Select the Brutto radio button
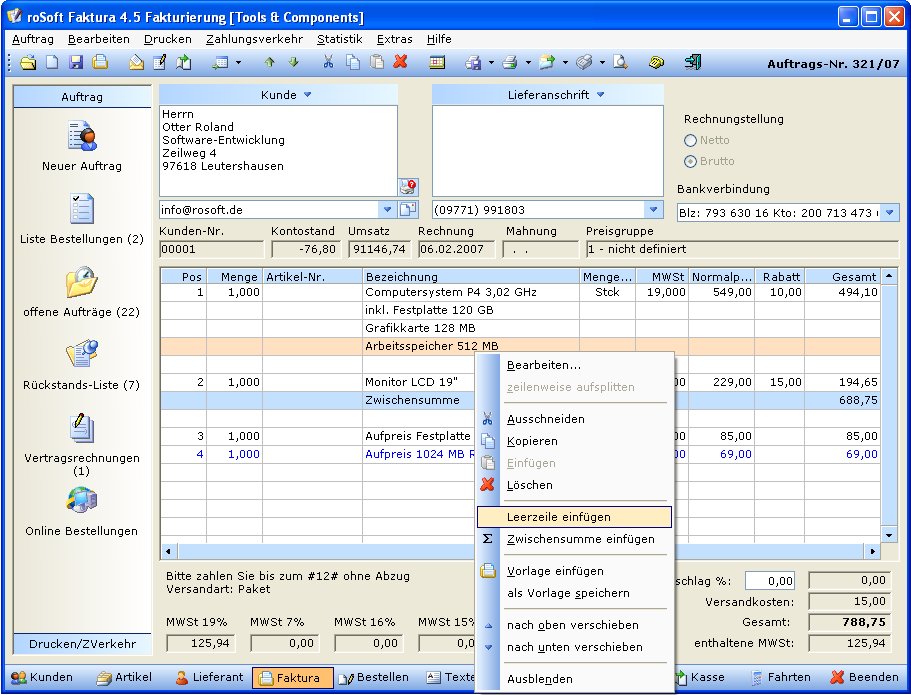The height and width of the screenshot is (695, 911). point(690,162)
